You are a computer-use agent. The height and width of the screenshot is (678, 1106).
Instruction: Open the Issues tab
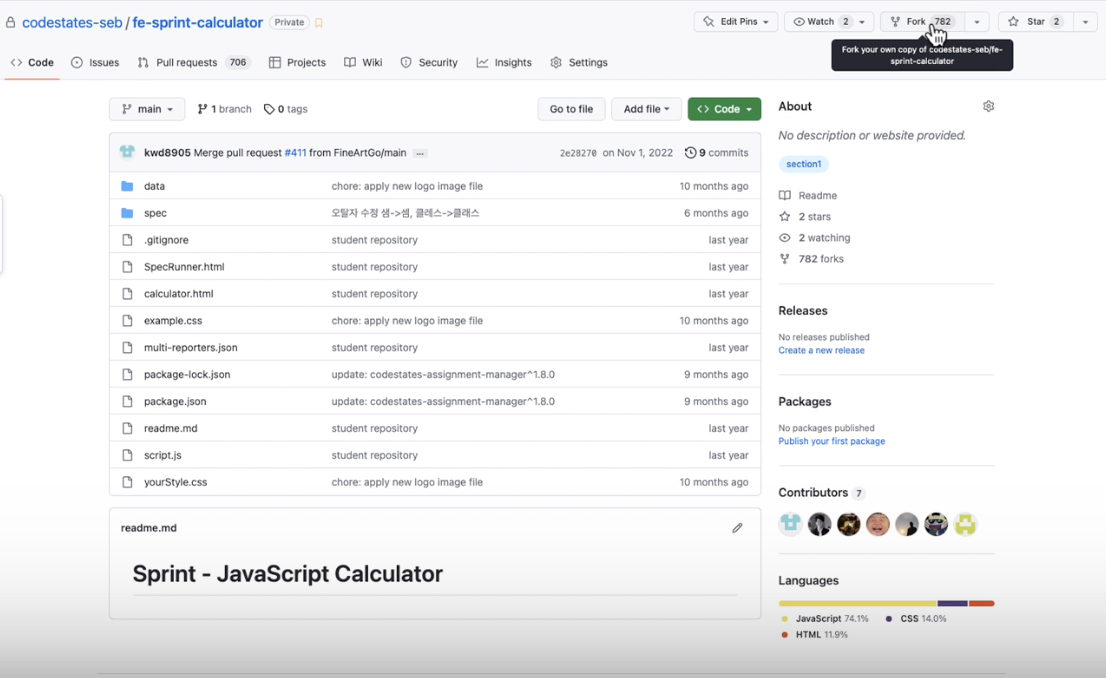click(x=95, y=63)
